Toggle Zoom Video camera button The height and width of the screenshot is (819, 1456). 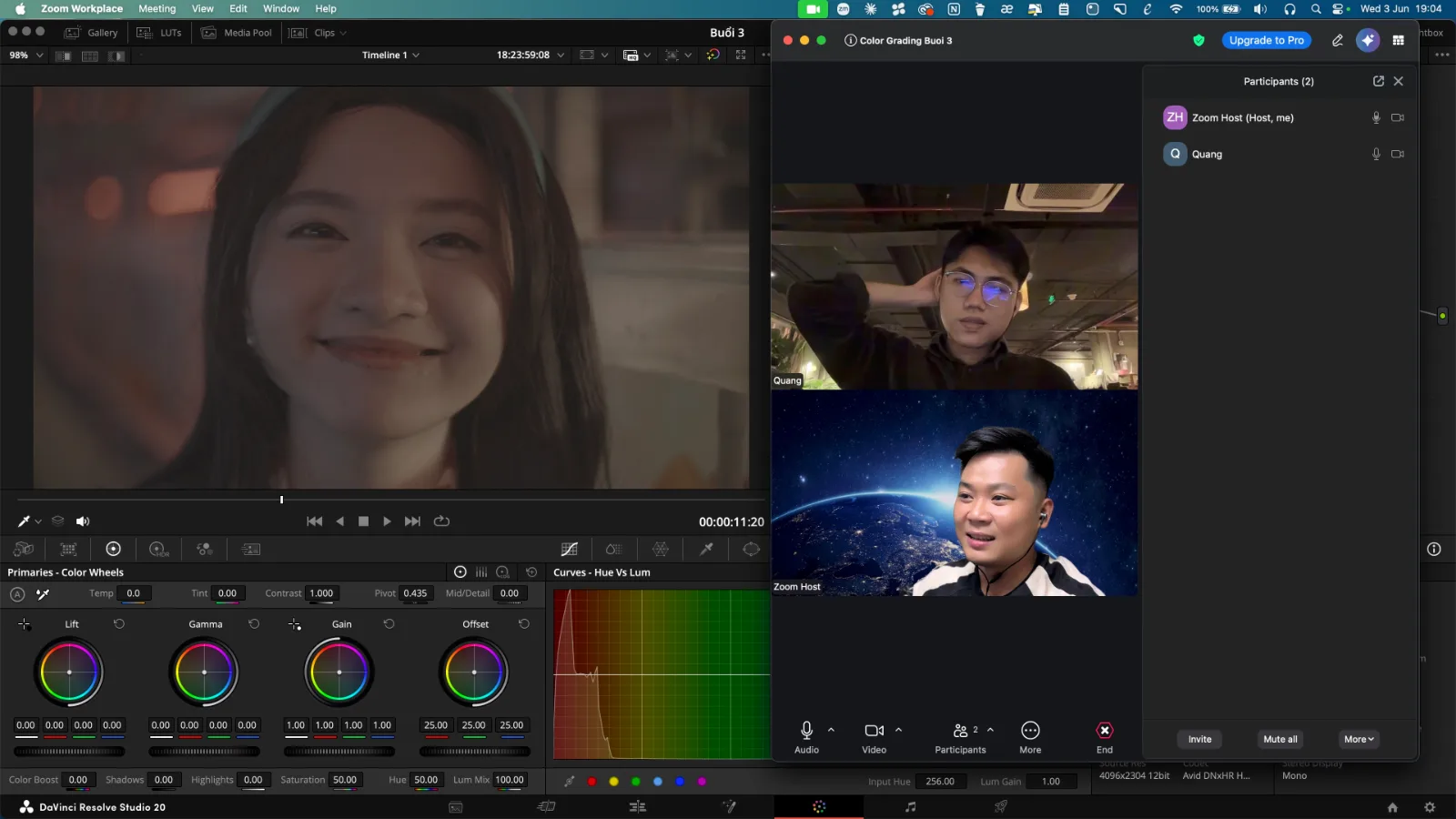coord(875,738)
